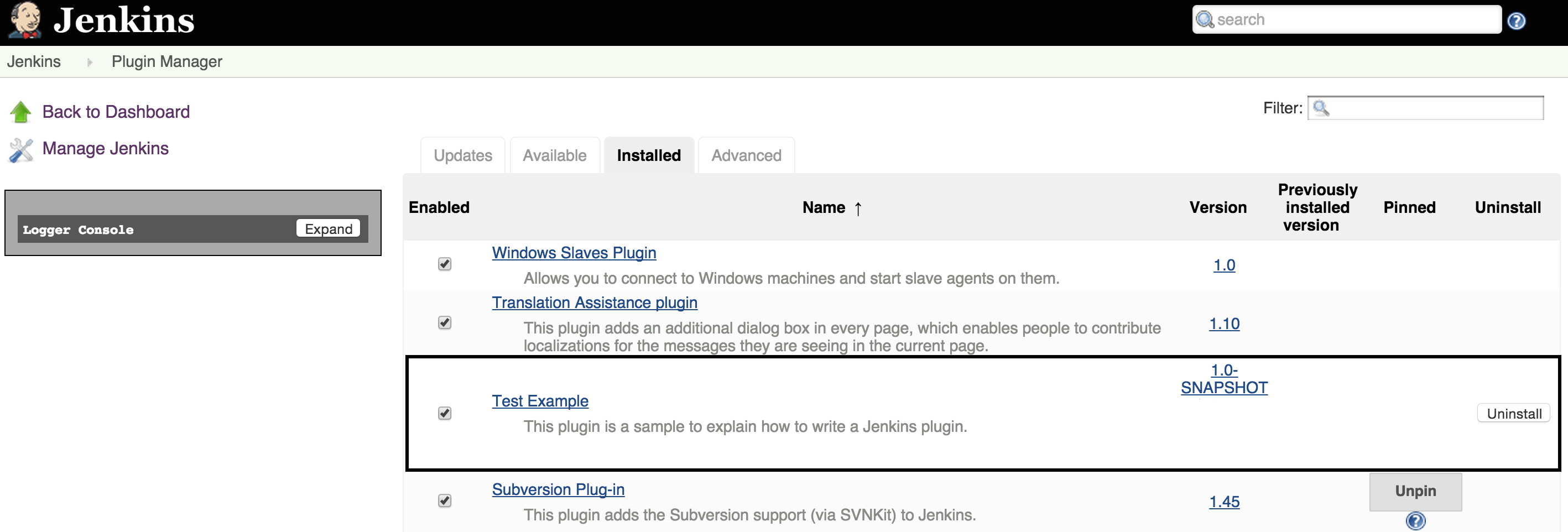1568x532 pixels.
Task: Click the Previously installed version header
Action: point(1317,207)
